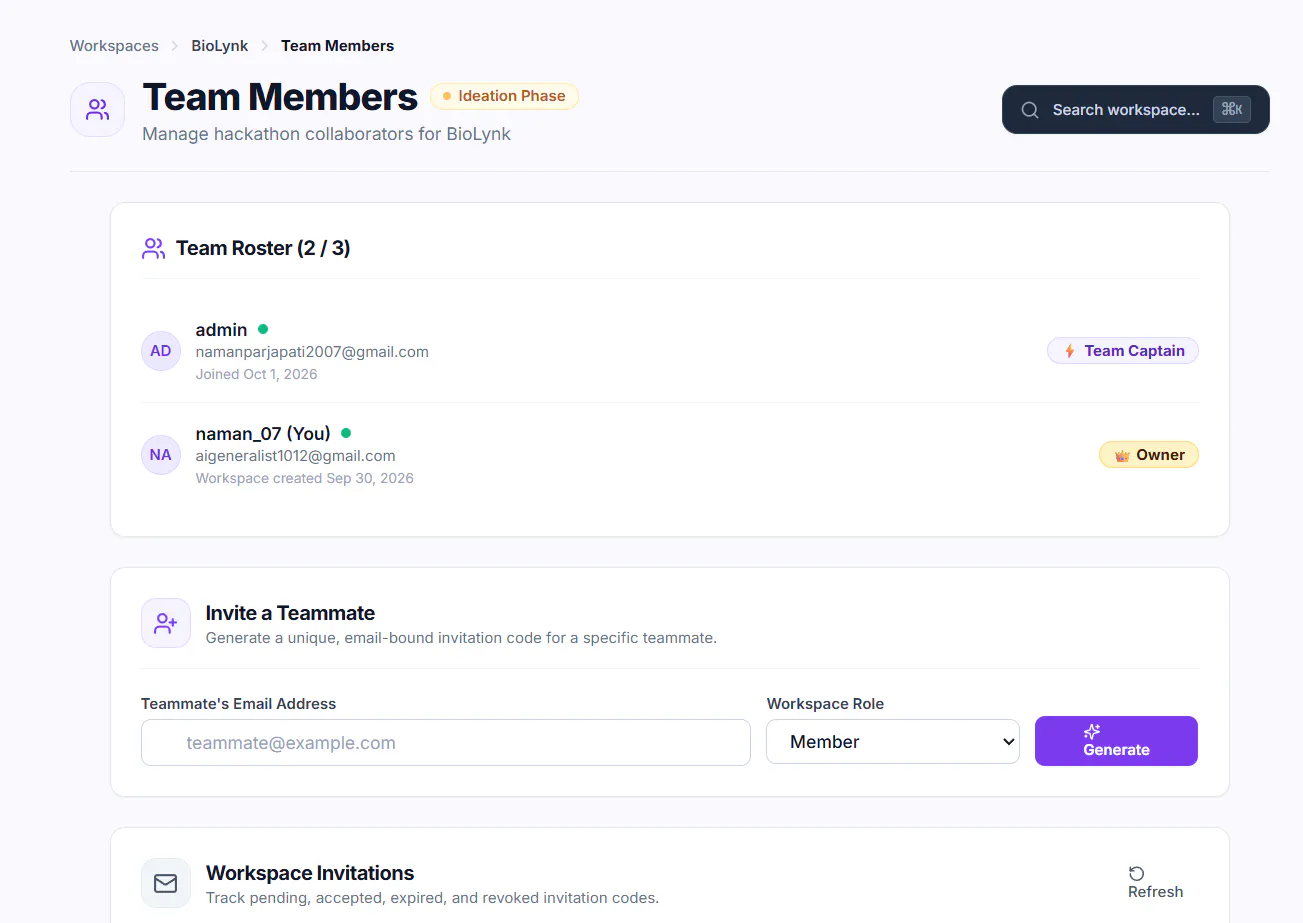The height and width of the screenshot is (923, 1303).
Task: Click the Team Captain role badge
Action: [1123, 351]
